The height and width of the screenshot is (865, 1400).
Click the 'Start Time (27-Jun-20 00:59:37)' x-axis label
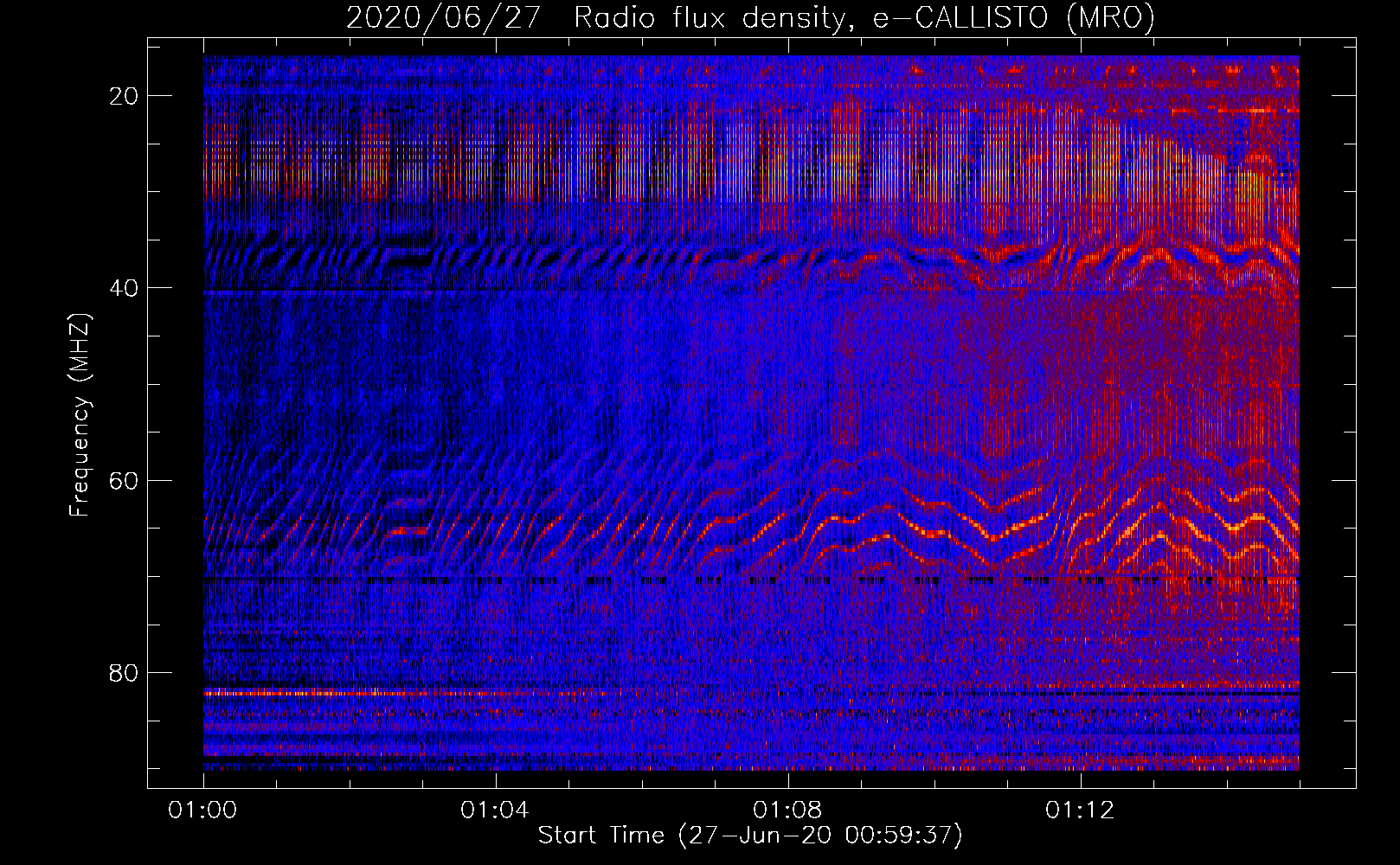(750, 836)
